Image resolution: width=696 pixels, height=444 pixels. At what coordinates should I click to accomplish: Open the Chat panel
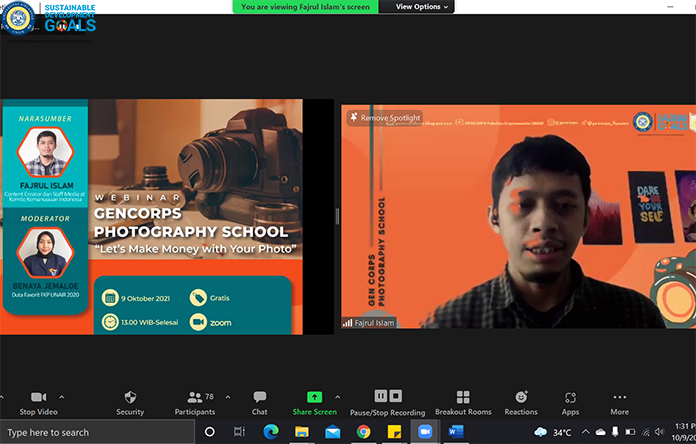click(x=260, y=398)
